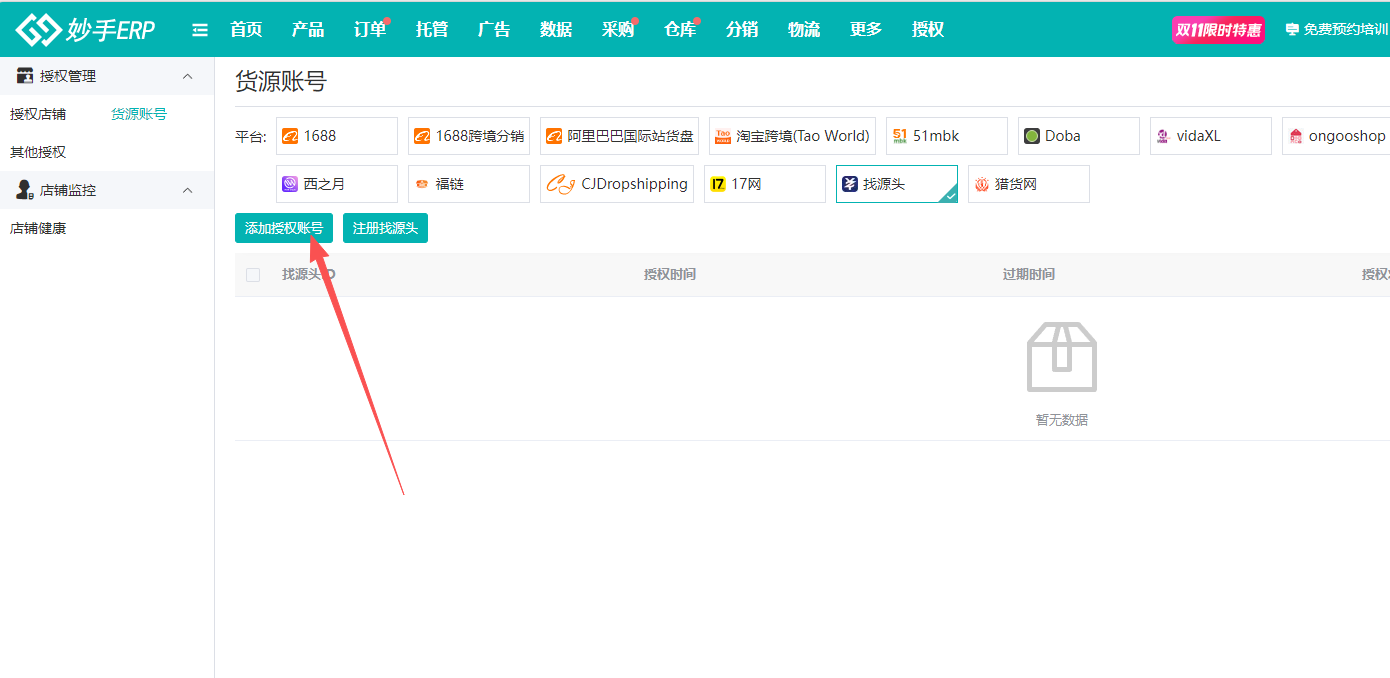
Task: Click the 暂无数据 empty box icon
Action: (1062, 357)
